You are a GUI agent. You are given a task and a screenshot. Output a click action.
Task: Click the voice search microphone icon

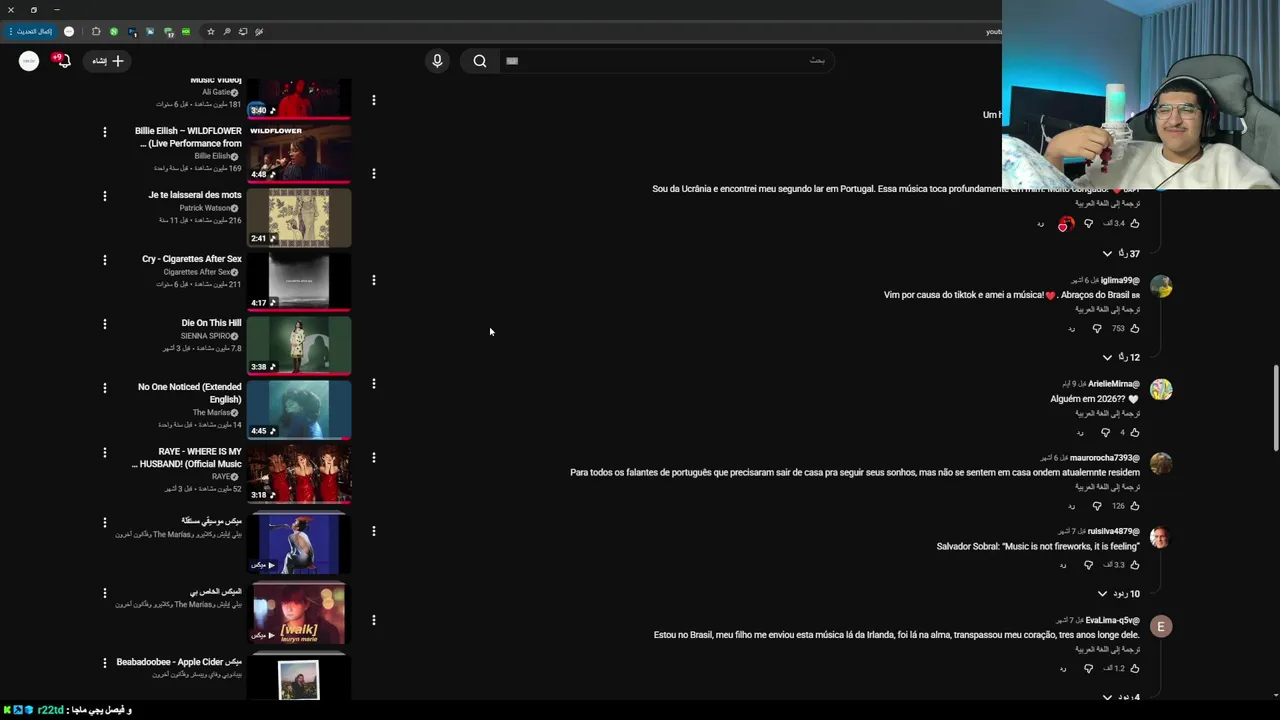(x=437, y=61)
